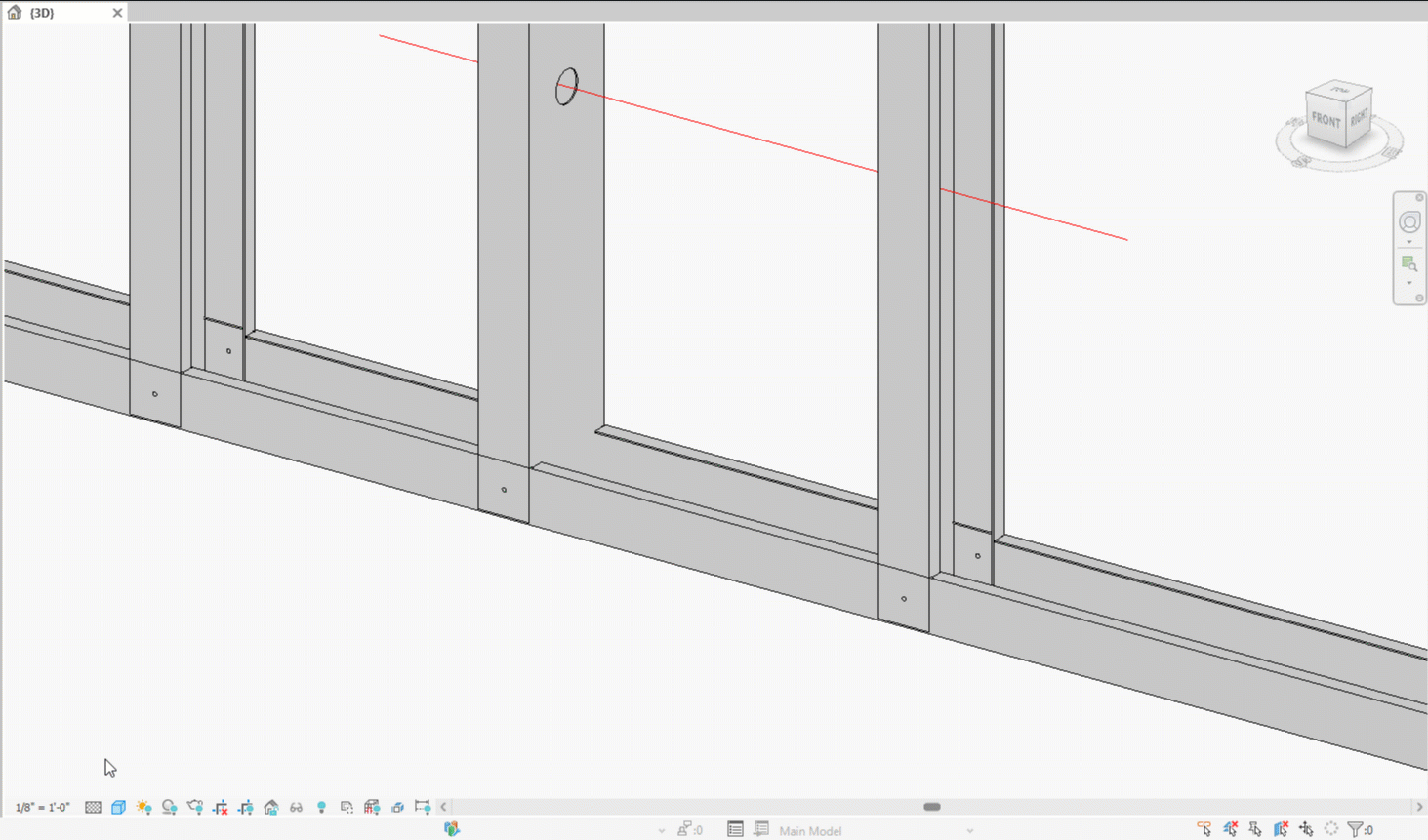This screenshot has height=840, width=1428.
Task: Toggle Sun Path with the sun icon
Action: pyautogui.click(x=143, y=807)
